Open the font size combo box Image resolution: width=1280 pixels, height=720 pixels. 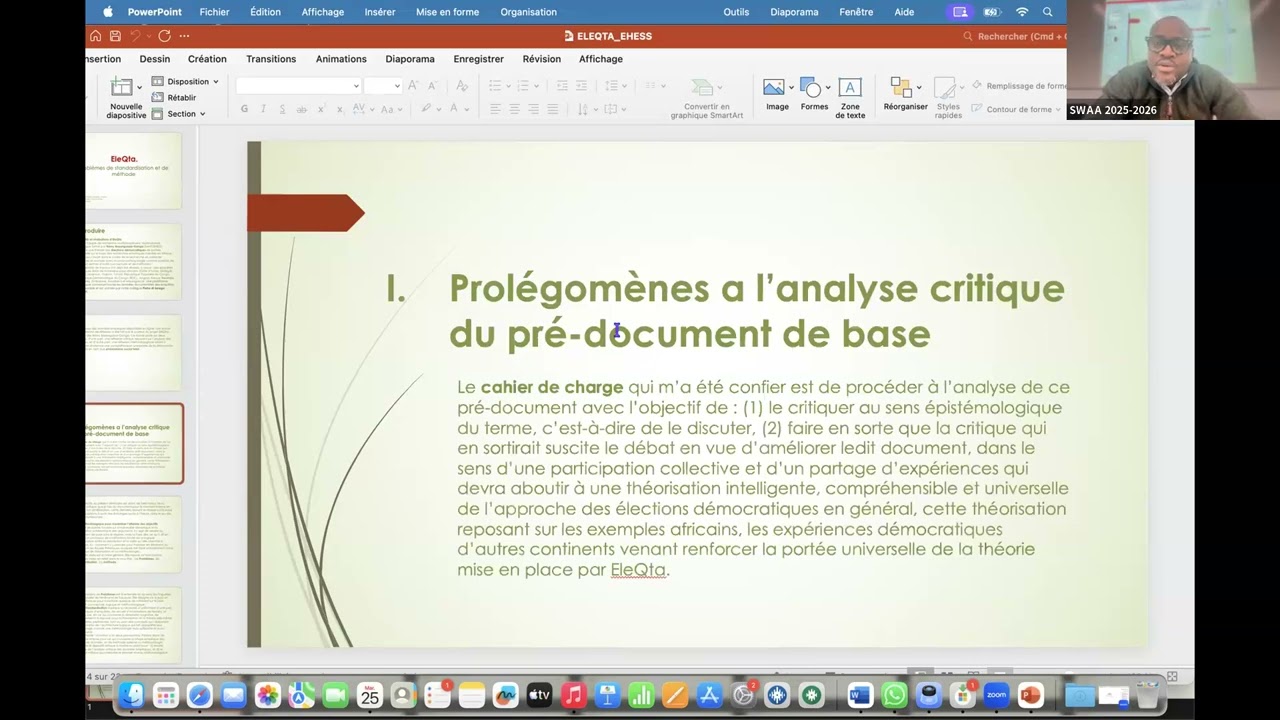(x=382, y=86)
